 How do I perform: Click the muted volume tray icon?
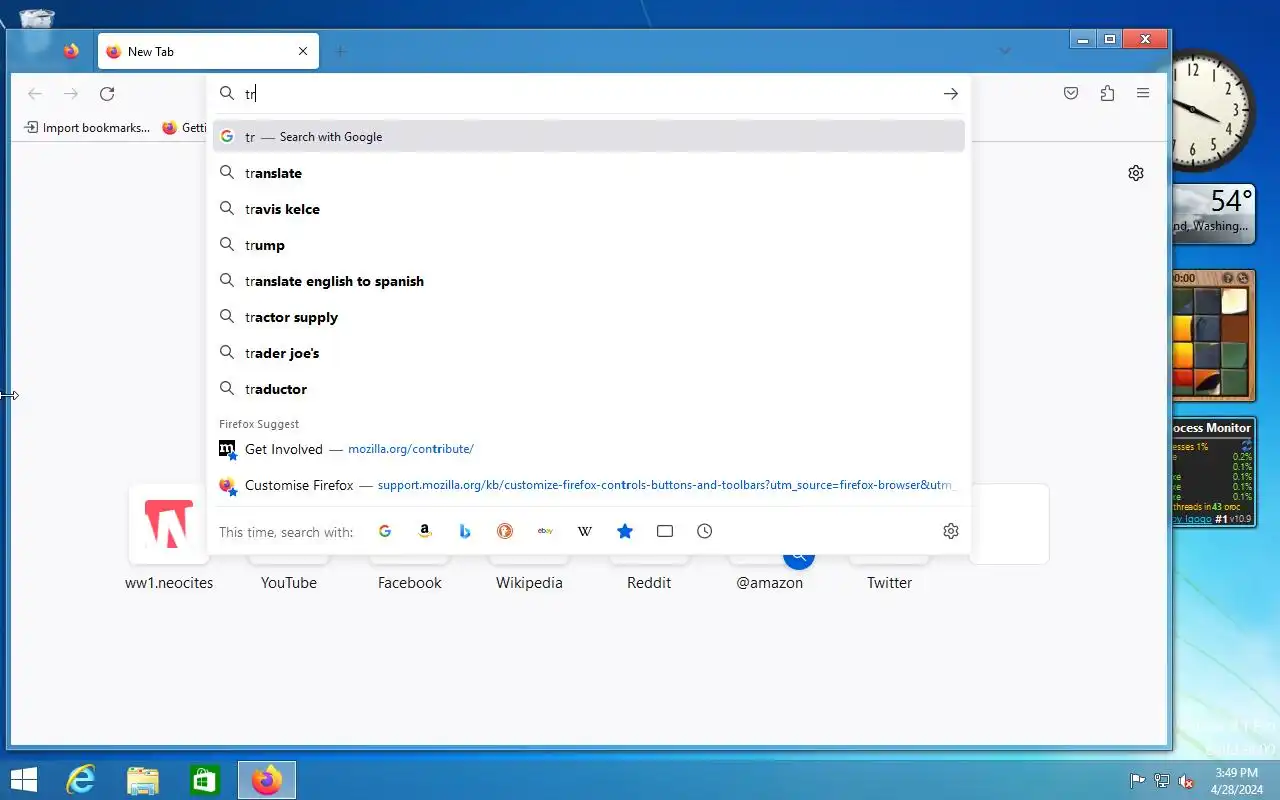tap(1186, 781)
